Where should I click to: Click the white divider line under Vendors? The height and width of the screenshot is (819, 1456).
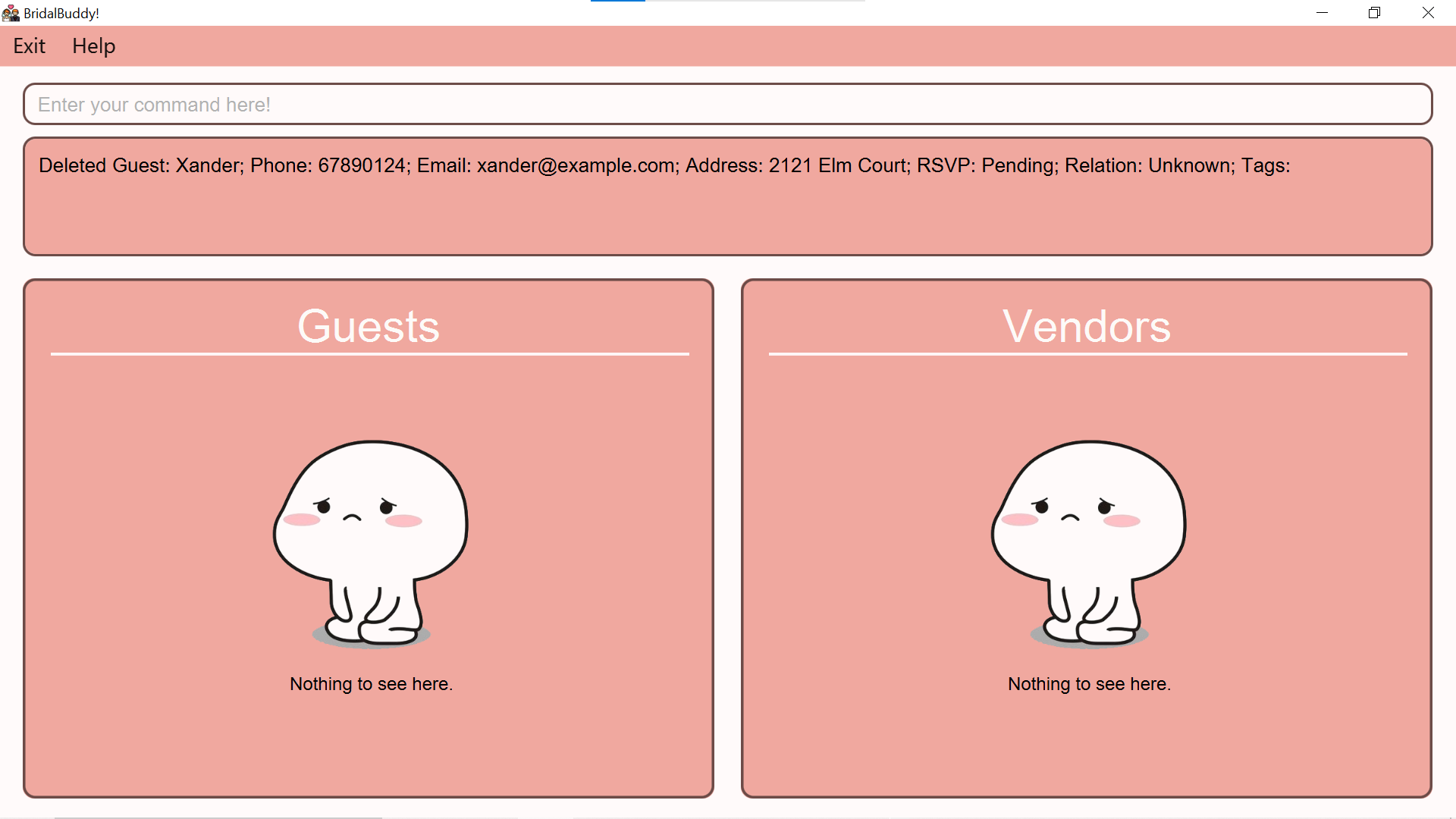click(x=1087, y=353)
